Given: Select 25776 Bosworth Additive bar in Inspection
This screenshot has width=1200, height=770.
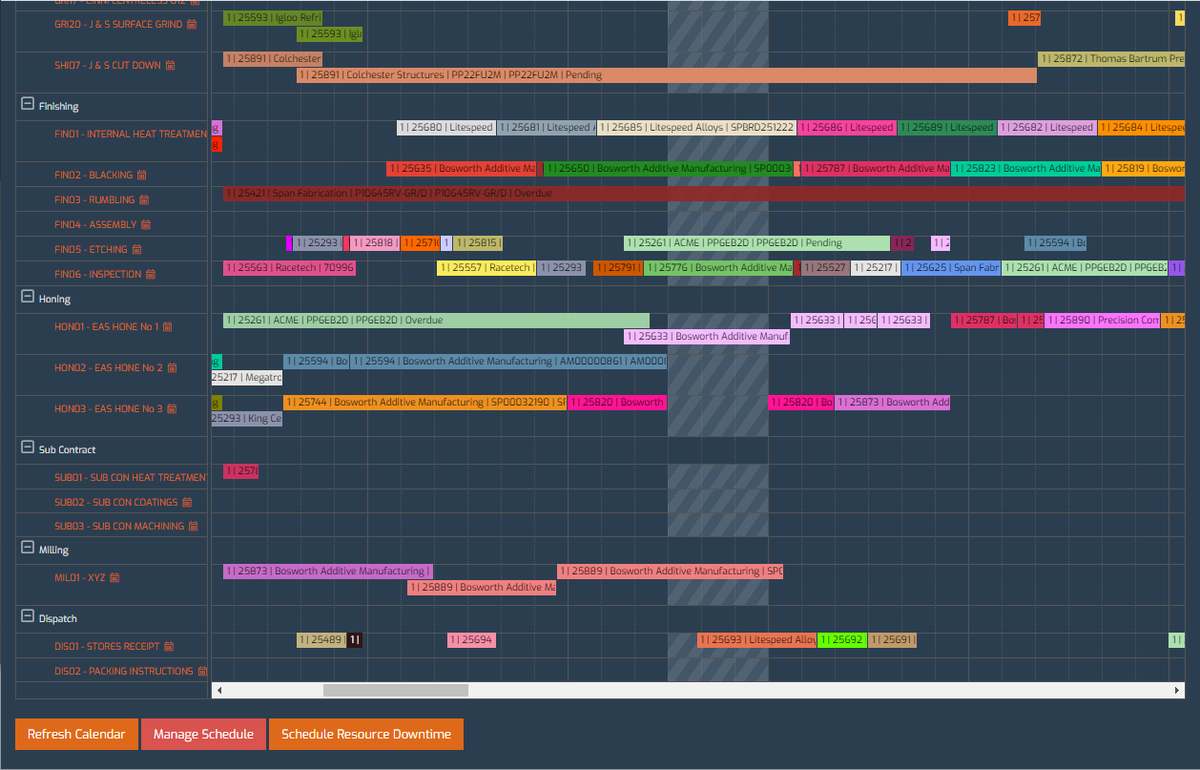Looking at the screenshot, I should click(x=718, y=268).
